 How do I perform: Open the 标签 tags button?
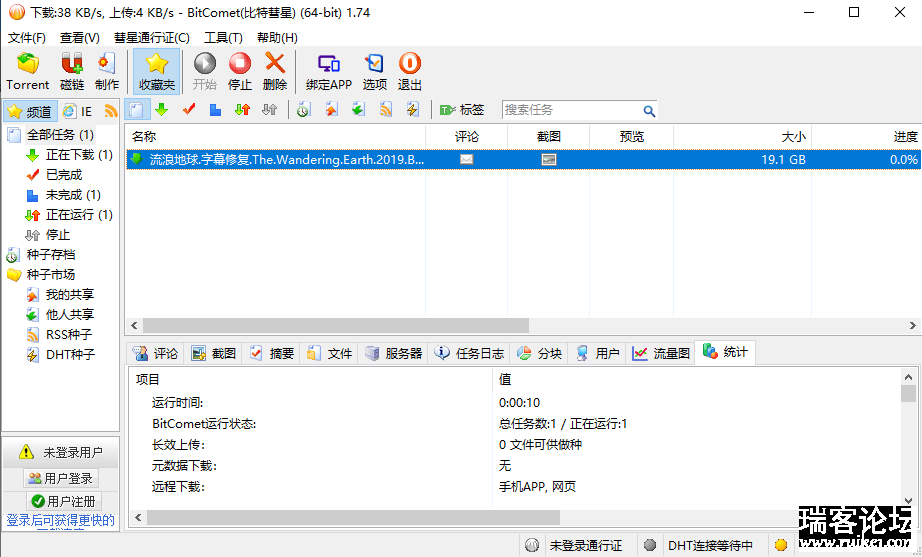[x=462, y=110]
